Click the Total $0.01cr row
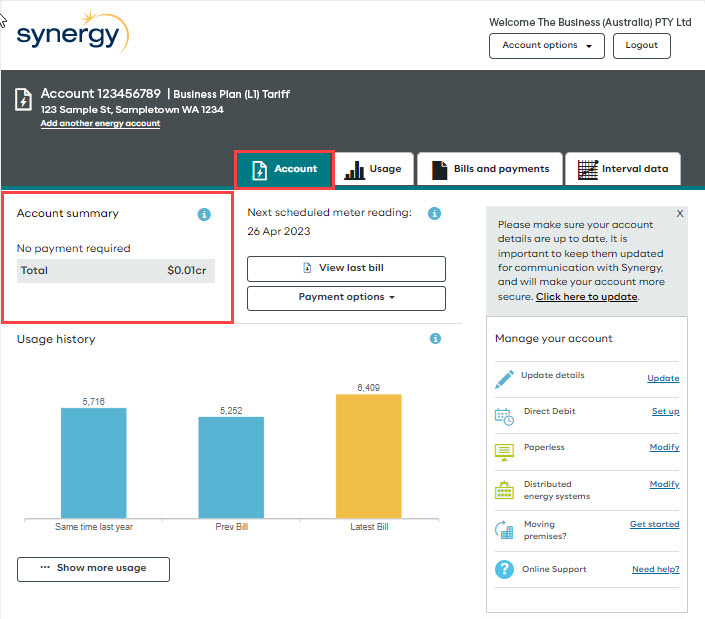Screen dimensions: 705x619 coord(116,271)
